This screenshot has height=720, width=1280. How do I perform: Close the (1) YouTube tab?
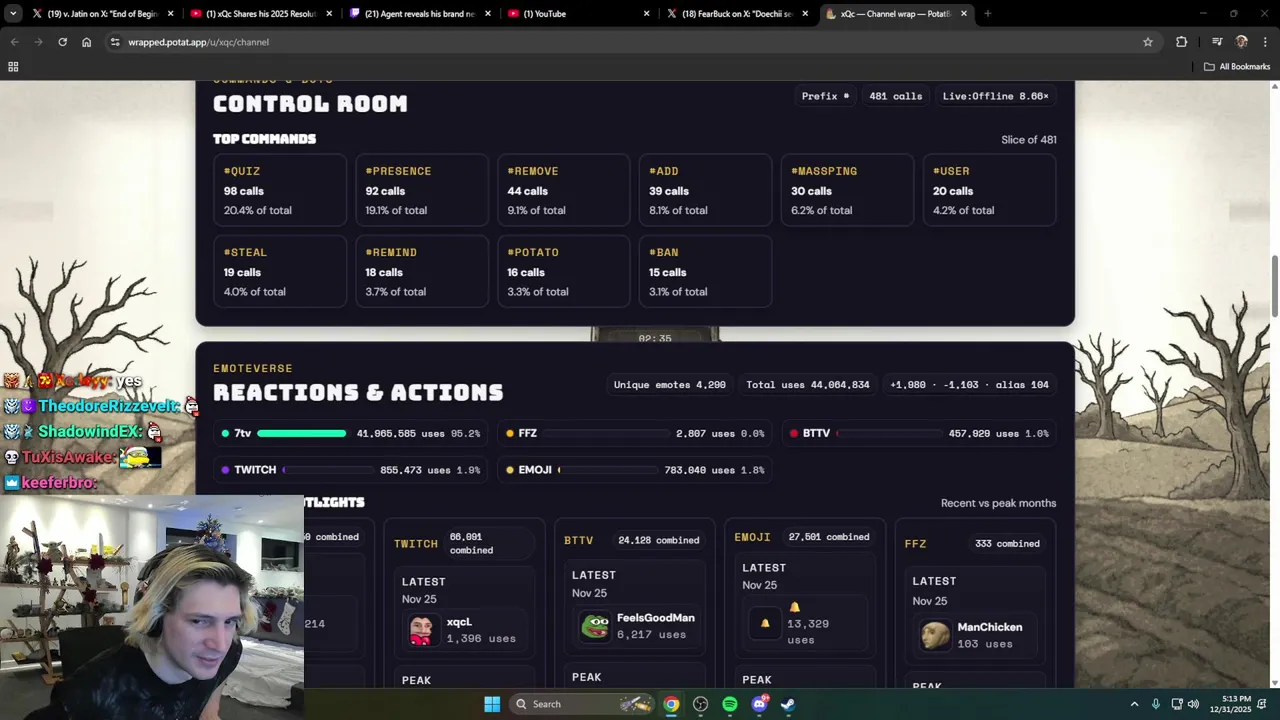tap(646, 13)
